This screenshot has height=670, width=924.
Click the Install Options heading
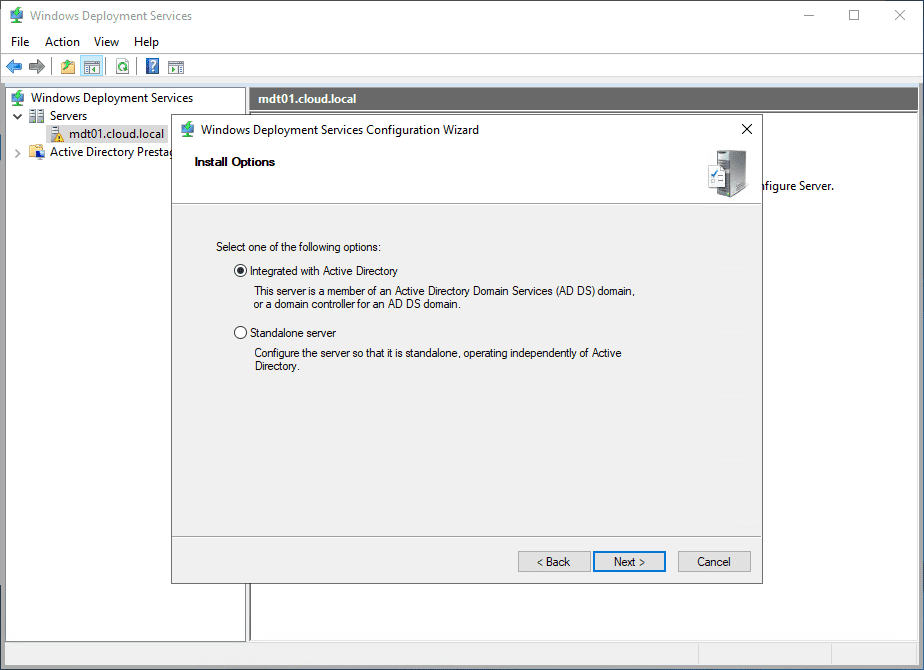pos(235,162)
